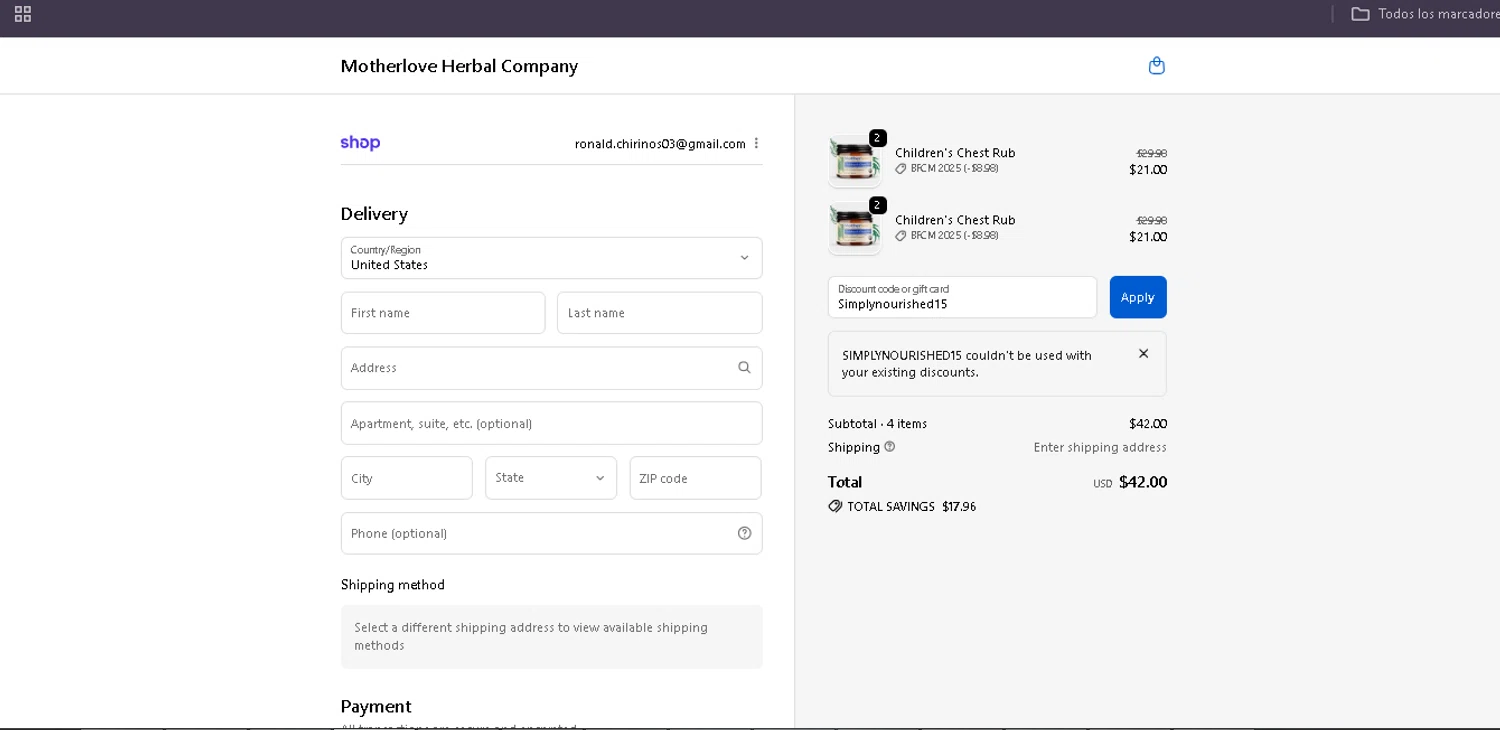The width and height of the screenshot is (1500, 730).
Task: Focus the Last name field
Action: tap(660, 313)
